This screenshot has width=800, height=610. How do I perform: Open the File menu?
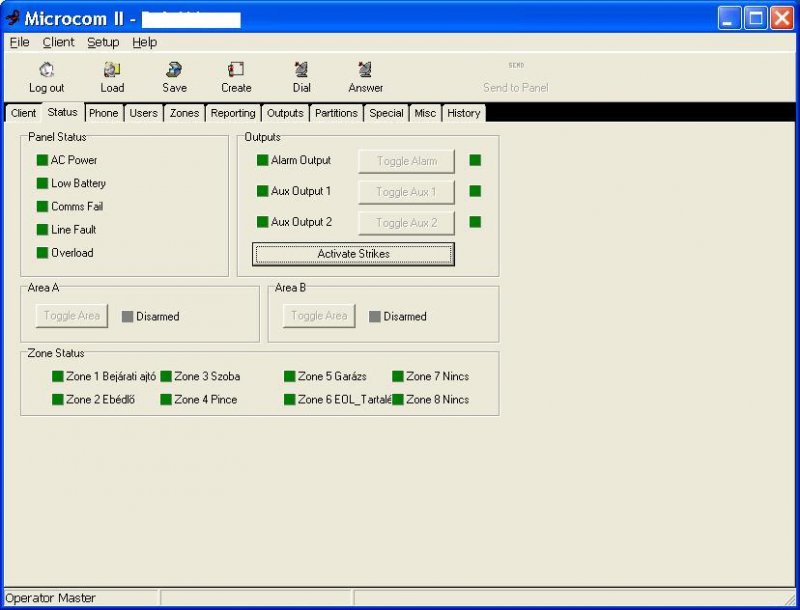(x=19, y=42)
